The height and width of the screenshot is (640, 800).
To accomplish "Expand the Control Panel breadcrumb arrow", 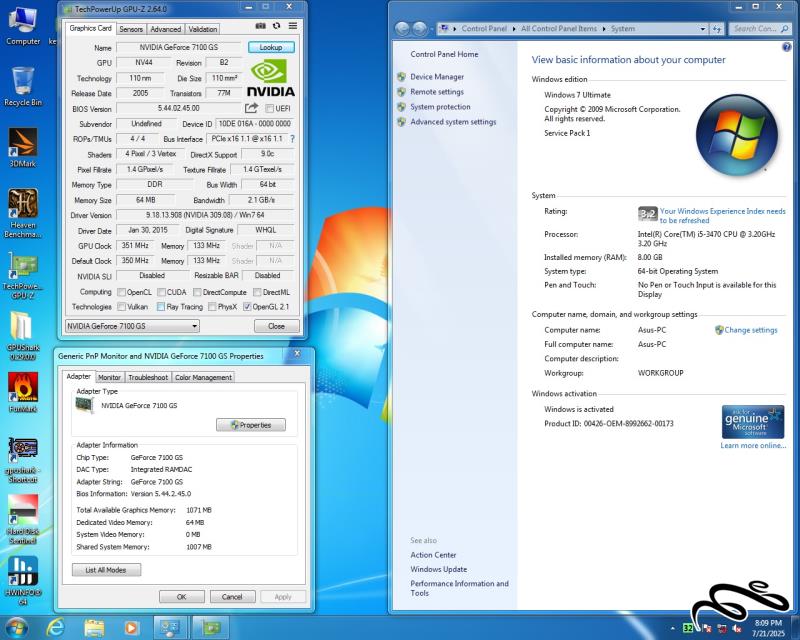I will point(514,29).
